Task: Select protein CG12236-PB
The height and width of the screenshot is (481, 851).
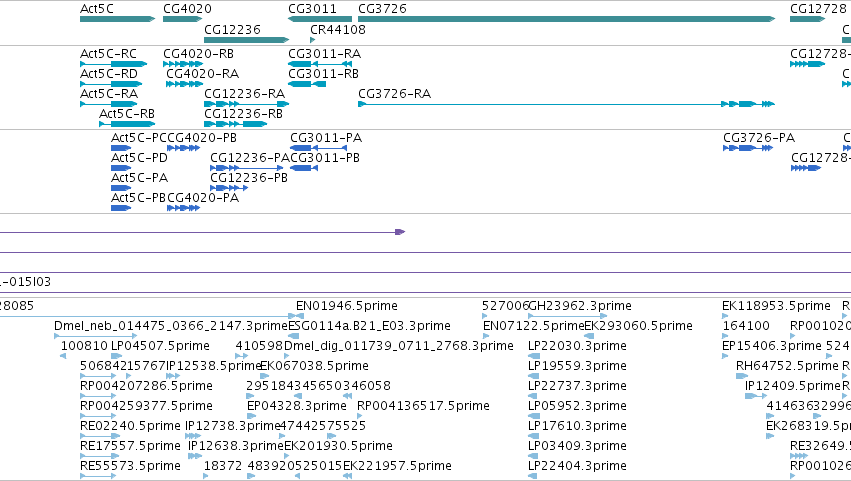Action: click(249, 178)
